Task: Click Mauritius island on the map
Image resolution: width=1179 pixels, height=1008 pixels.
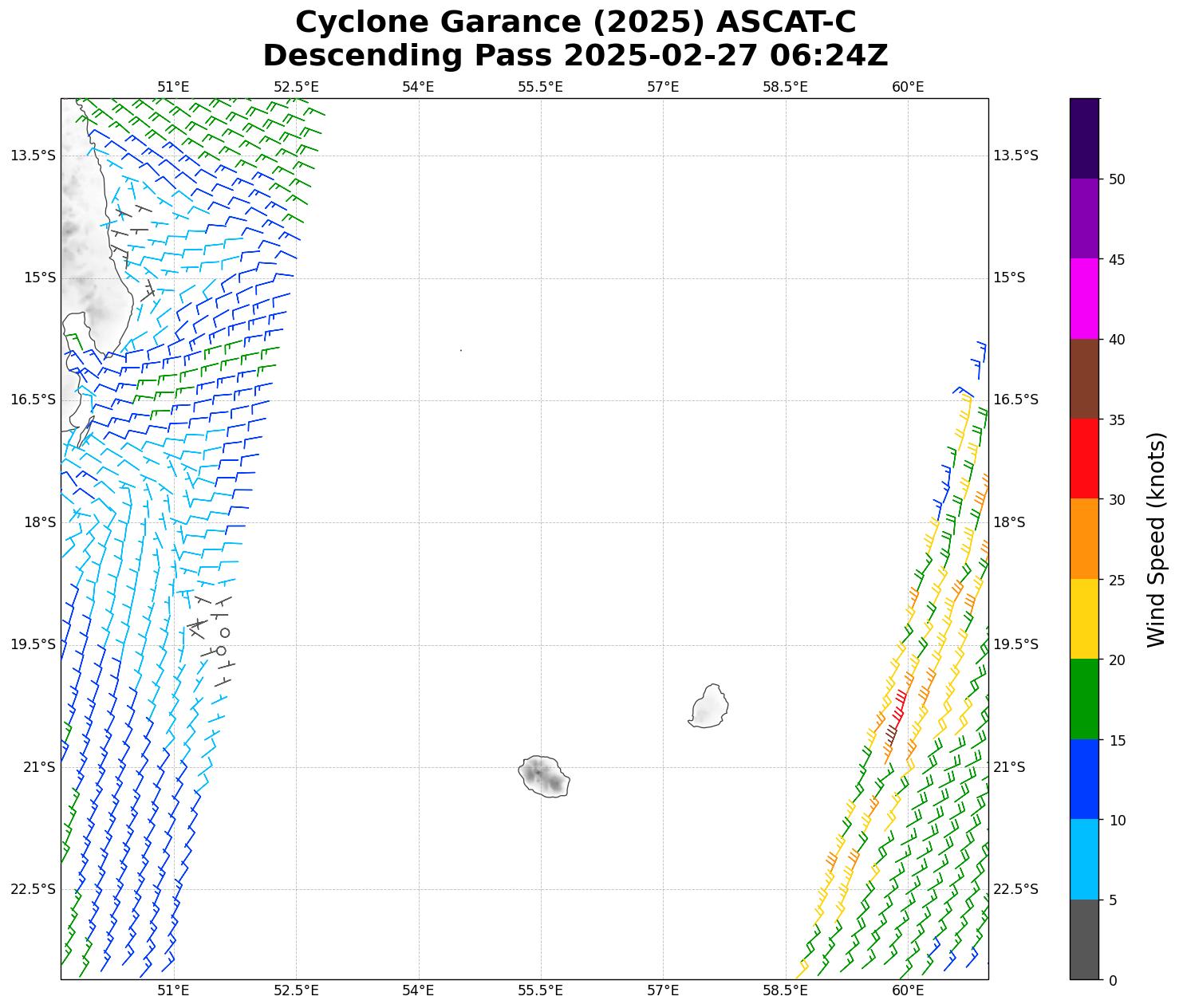Action: pos(708,707)
